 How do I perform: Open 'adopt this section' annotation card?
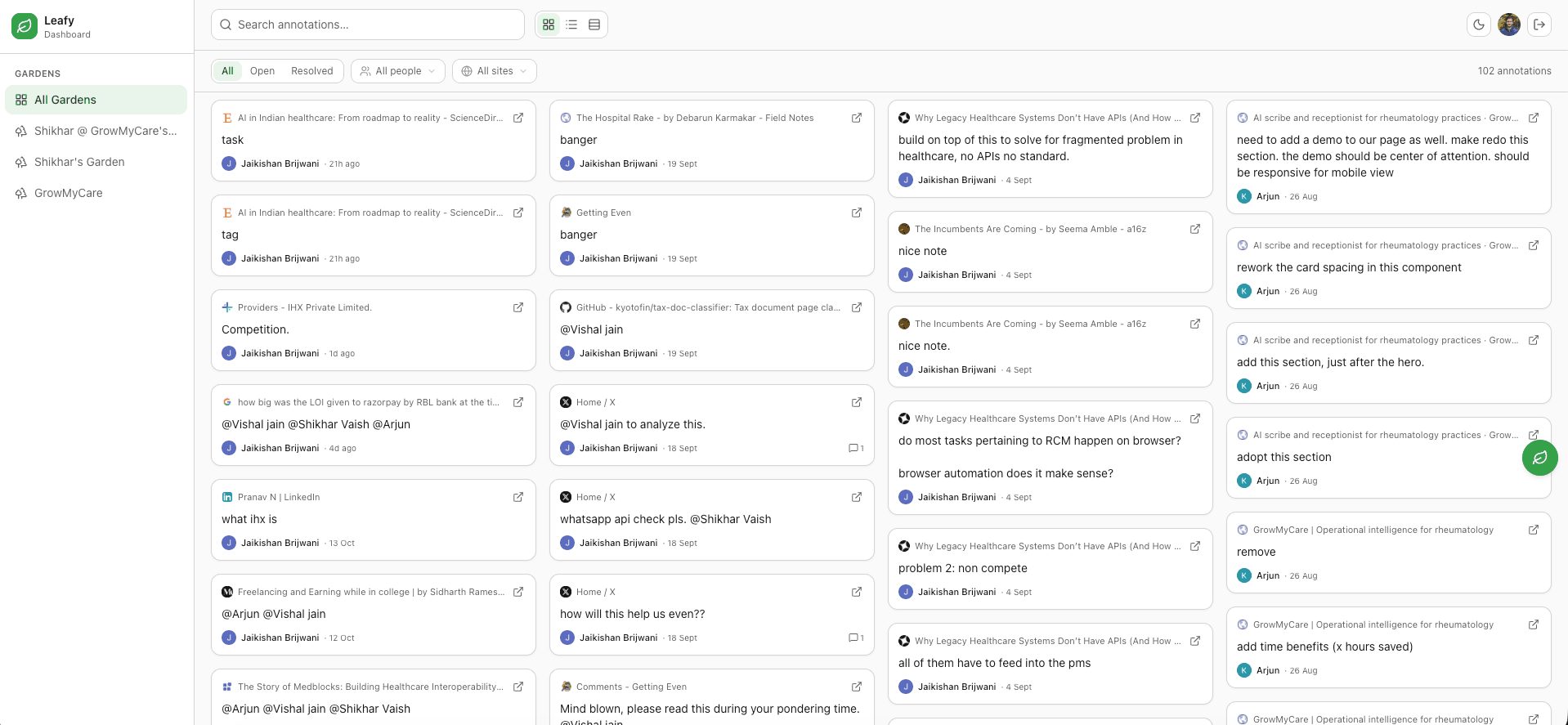[x=1388, y=458]
